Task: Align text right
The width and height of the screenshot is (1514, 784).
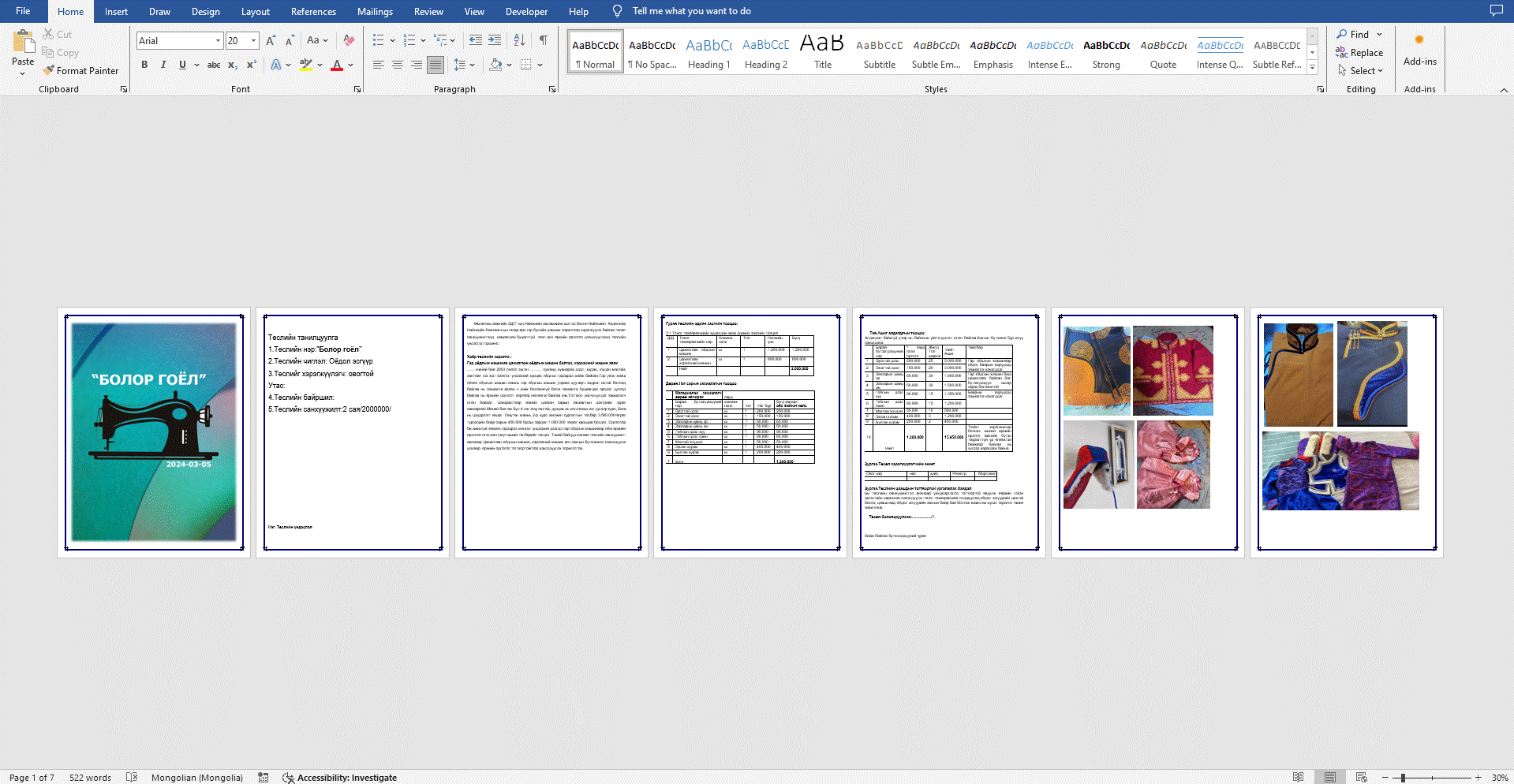Action: coord(417,65)
